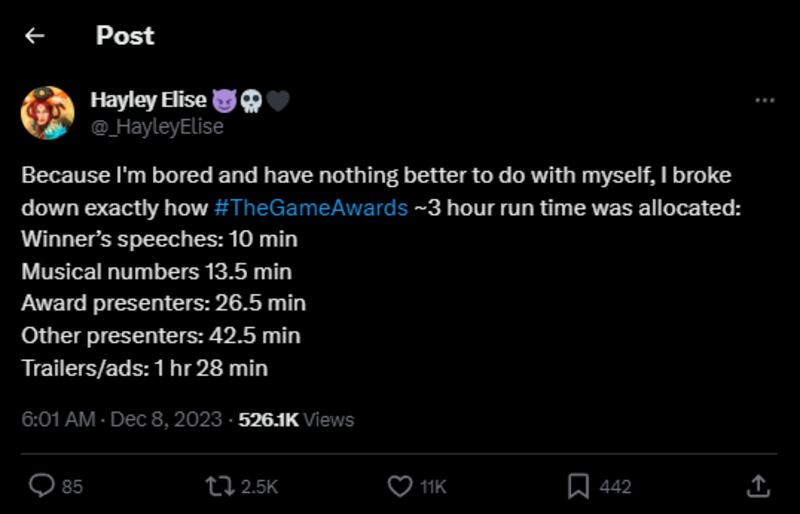View the 526.1K Views analytics

point(296,420)
